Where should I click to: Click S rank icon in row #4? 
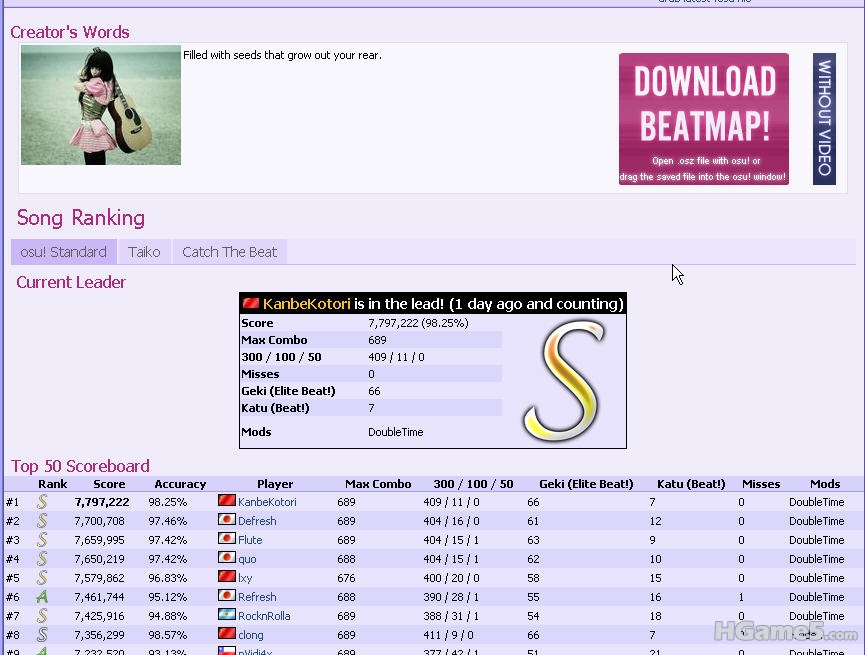42,558
